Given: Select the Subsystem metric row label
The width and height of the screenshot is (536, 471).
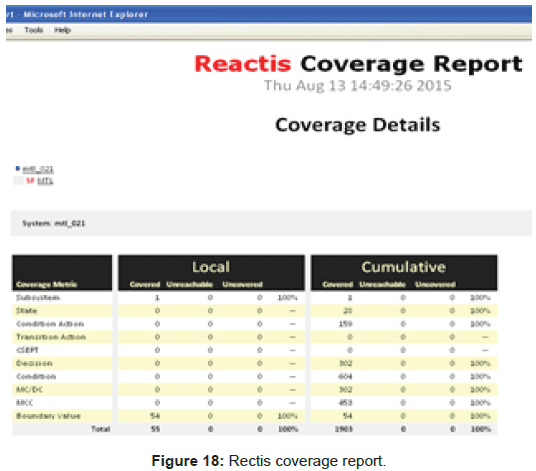Looking at the screenshot, I should (38, 298).
